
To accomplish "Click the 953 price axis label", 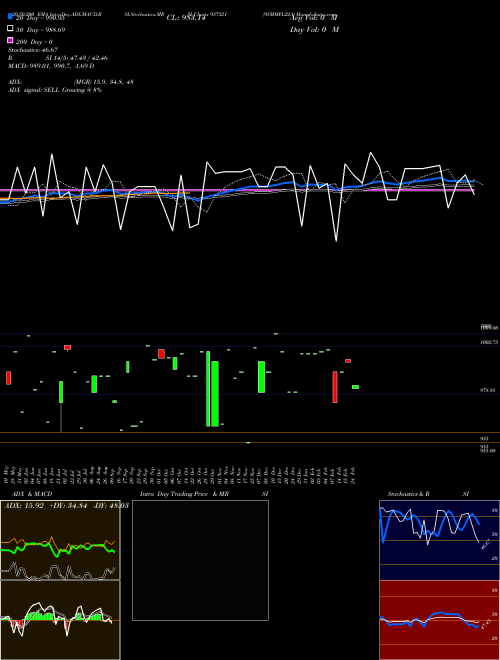I will (484, 439).
